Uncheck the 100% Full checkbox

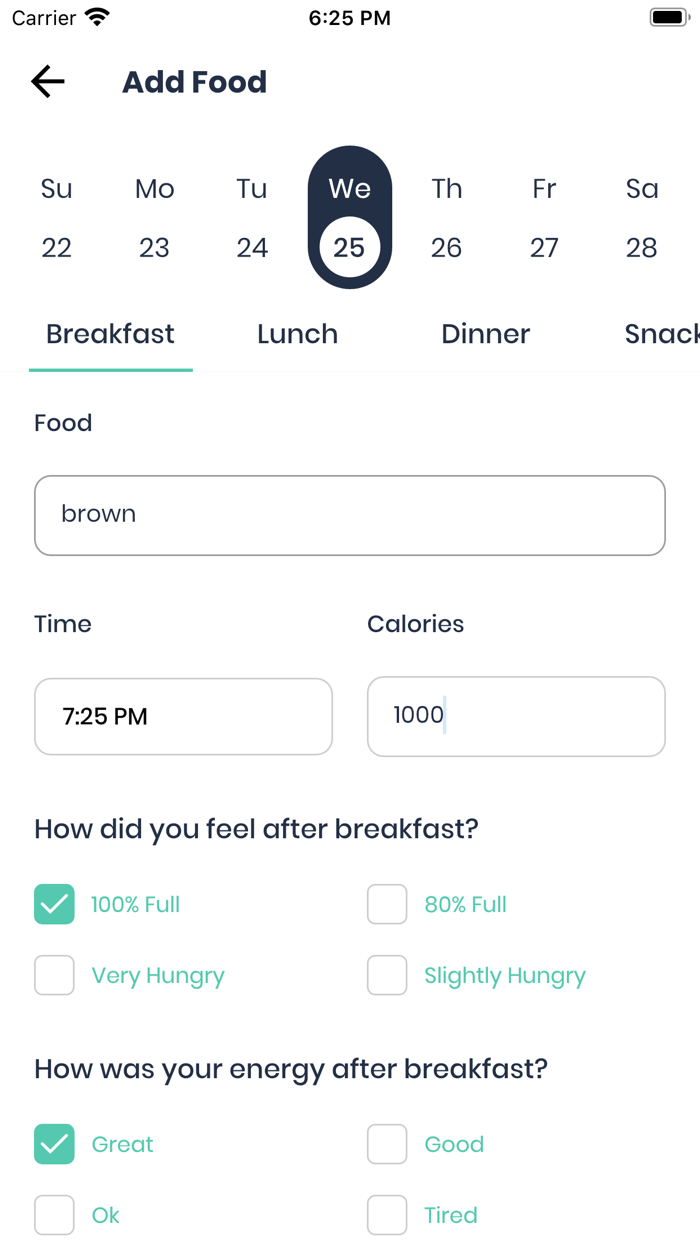[55, 904]
